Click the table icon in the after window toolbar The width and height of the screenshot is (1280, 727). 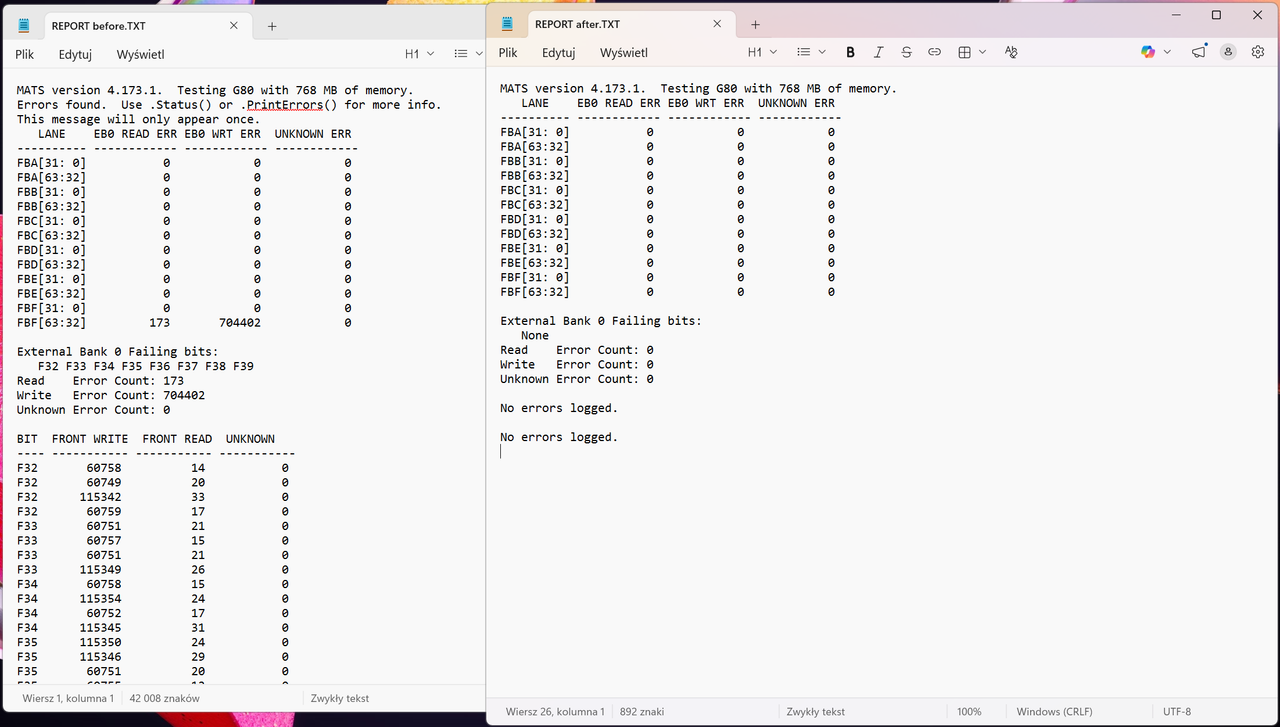964,52
